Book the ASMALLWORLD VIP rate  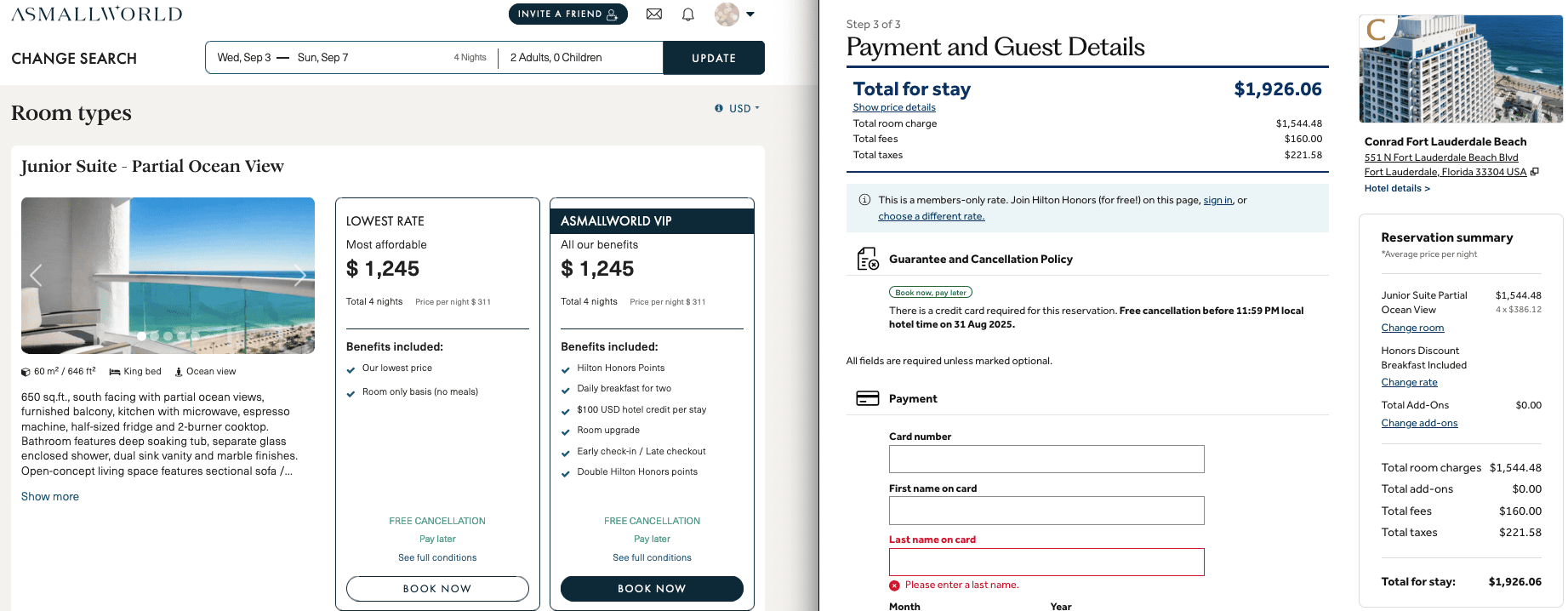(652, 589)
